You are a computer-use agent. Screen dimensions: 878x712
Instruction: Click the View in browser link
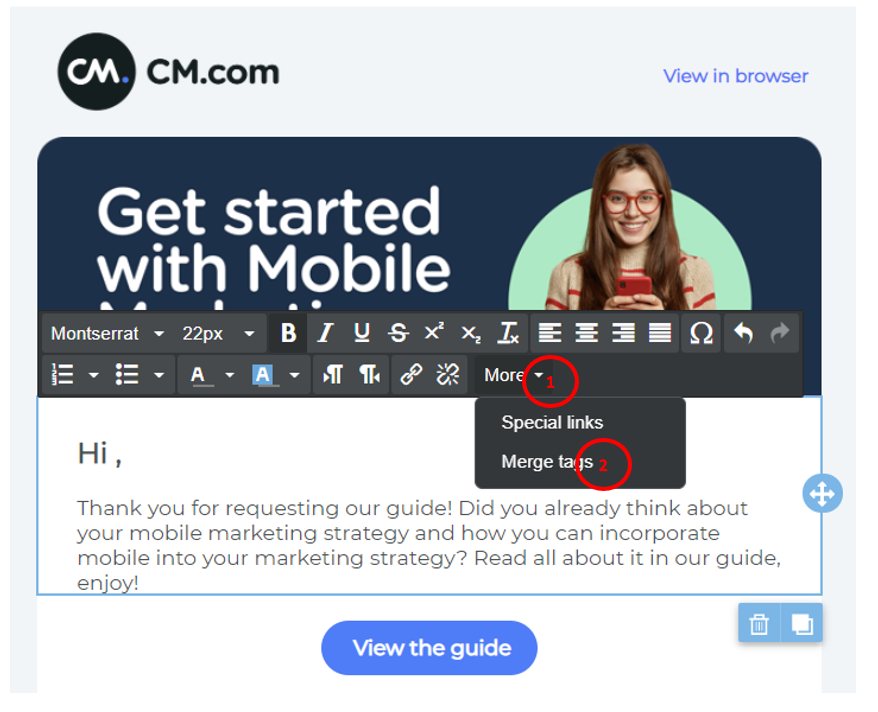click(x=735, y=76)
